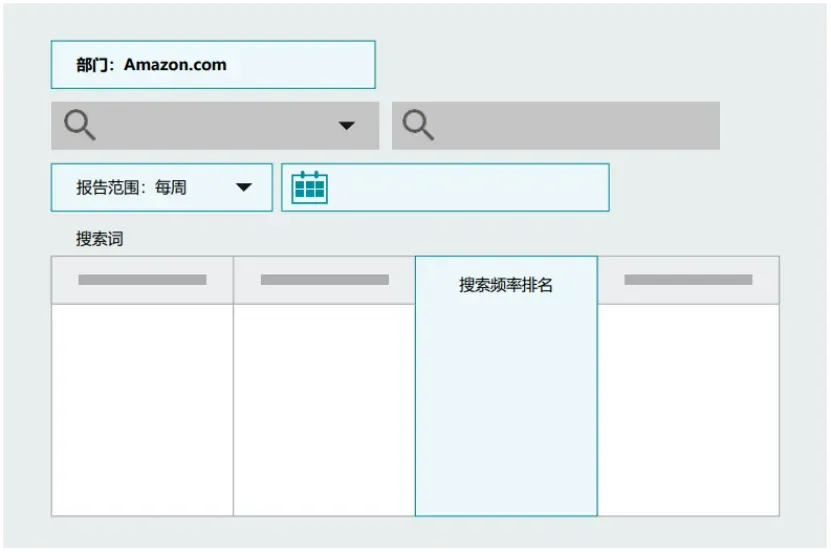Click the 部门: Amazon.com department box
831x552 pixels.
point(213,65)
